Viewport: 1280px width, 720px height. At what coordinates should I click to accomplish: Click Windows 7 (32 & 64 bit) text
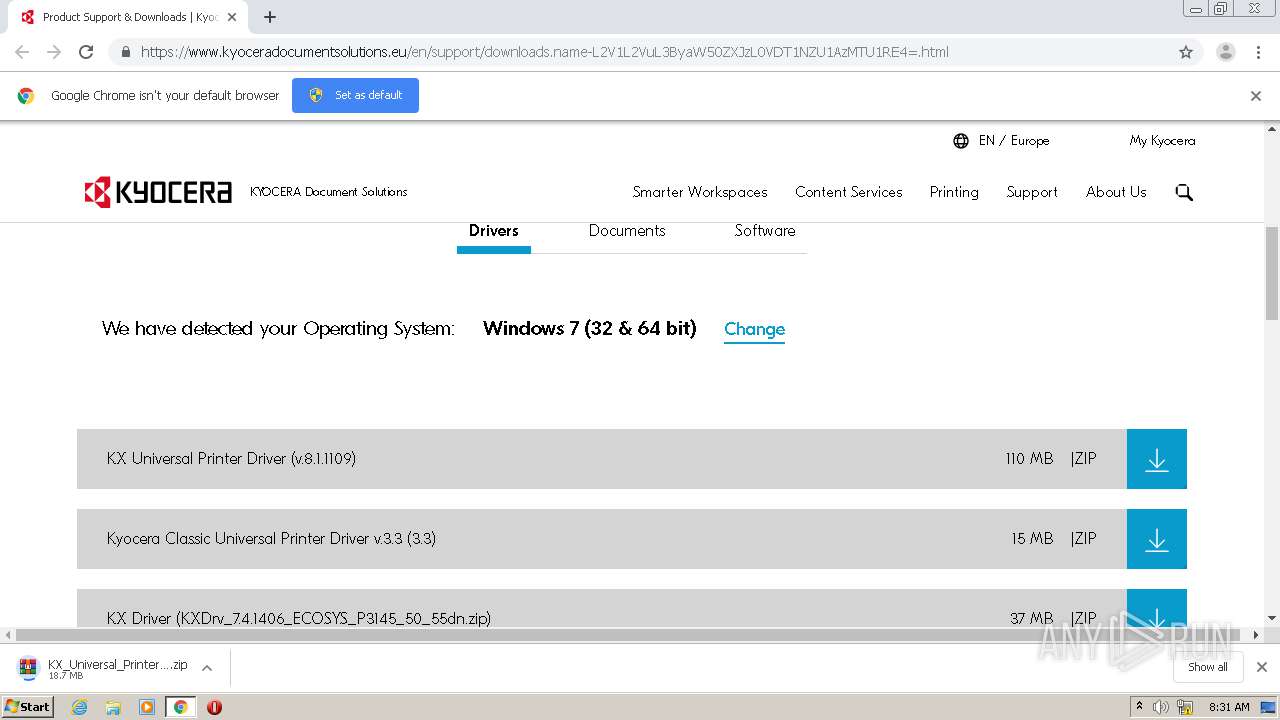click(x=589, y=328)
